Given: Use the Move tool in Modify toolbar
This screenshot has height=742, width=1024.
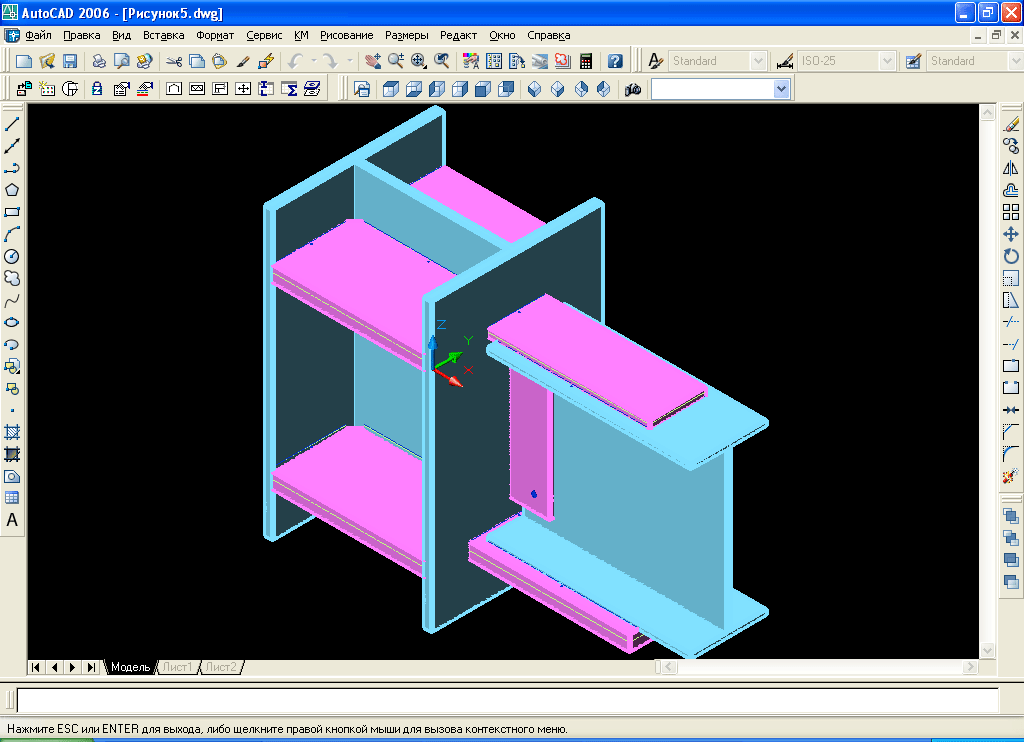Looking at the screenshot, I should tap(1010, 234).
